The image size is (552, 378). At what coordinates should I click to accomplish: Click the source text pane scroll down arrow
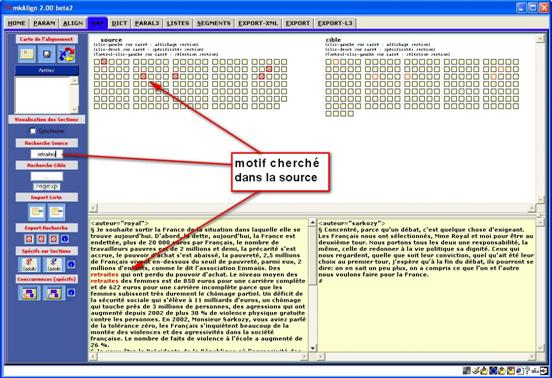point(312,348)
